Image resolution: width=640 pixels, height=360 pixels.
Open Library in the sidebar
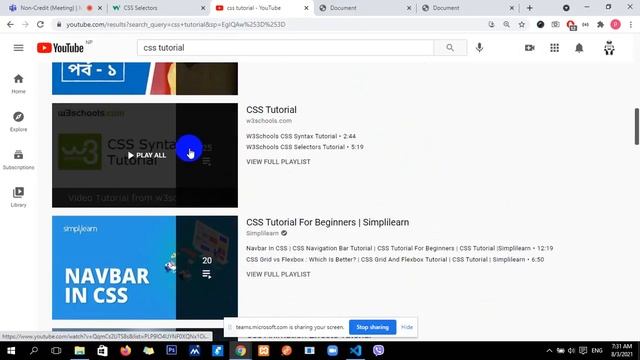pyautogui.click(x=18, y=197)
